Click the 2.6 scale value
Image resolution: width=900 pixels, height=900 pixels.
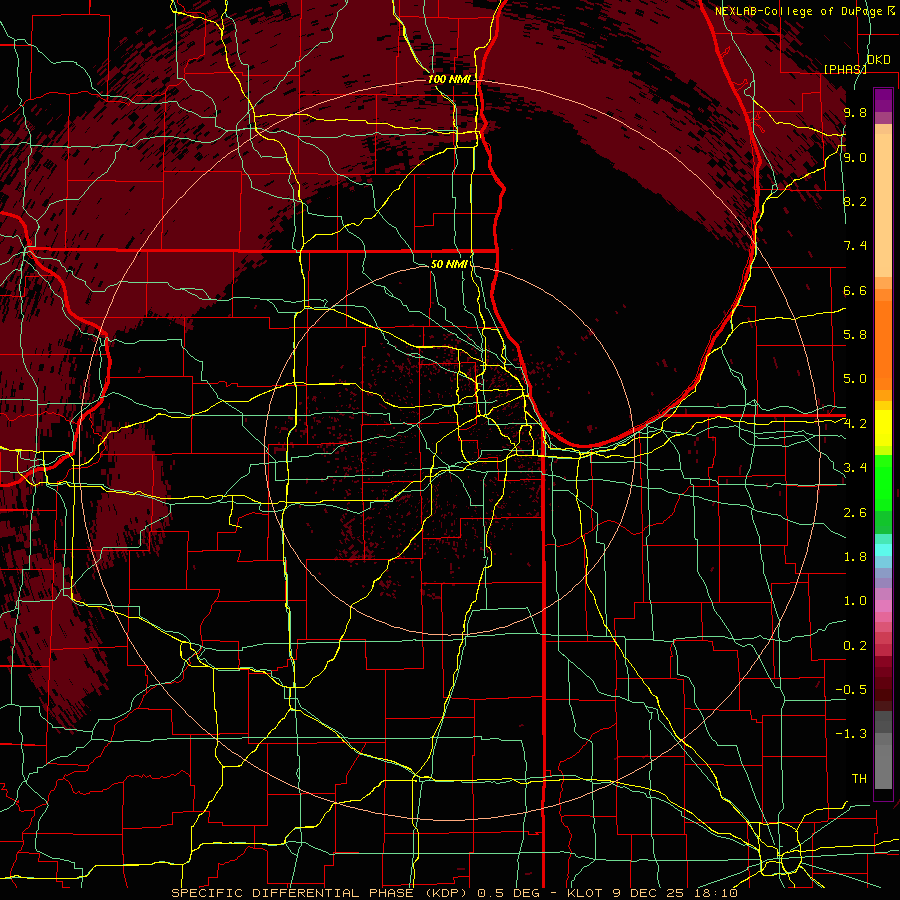855,513
